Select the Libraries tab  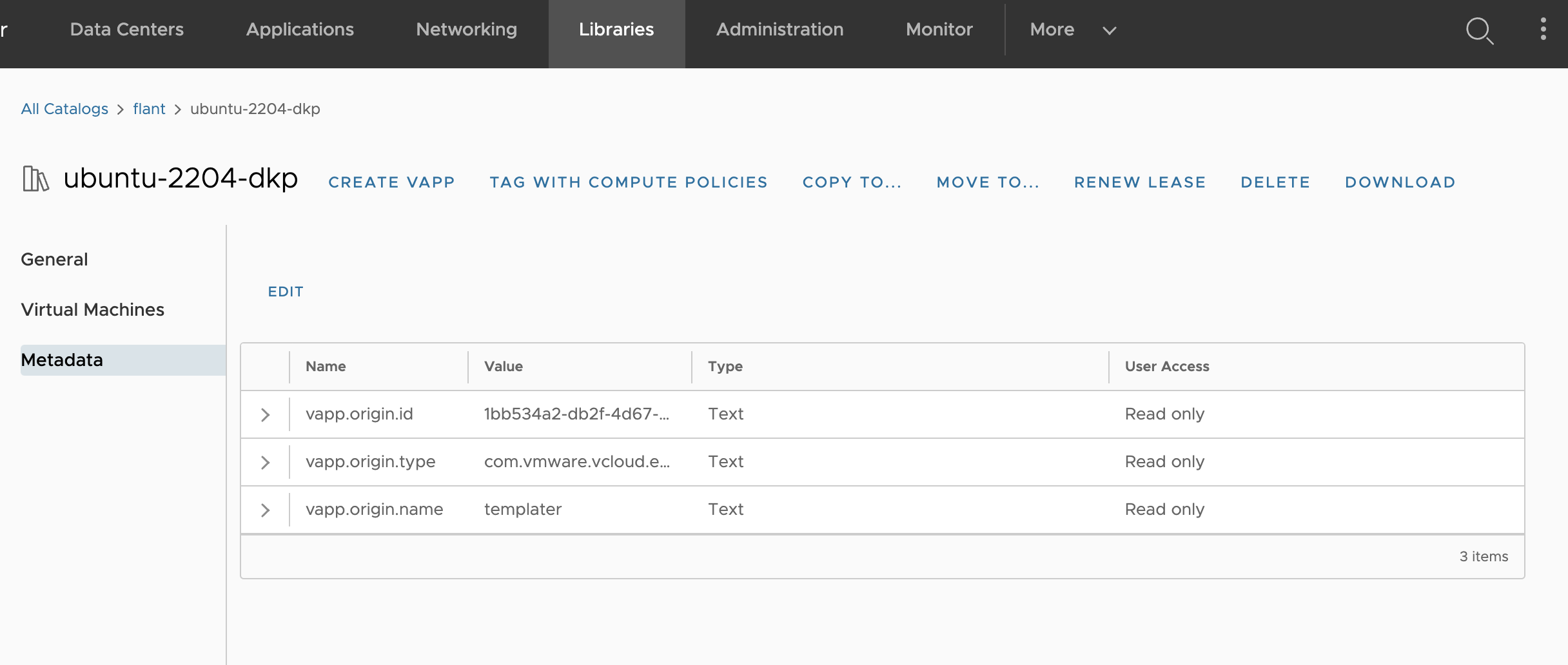(x=616, y=29)
